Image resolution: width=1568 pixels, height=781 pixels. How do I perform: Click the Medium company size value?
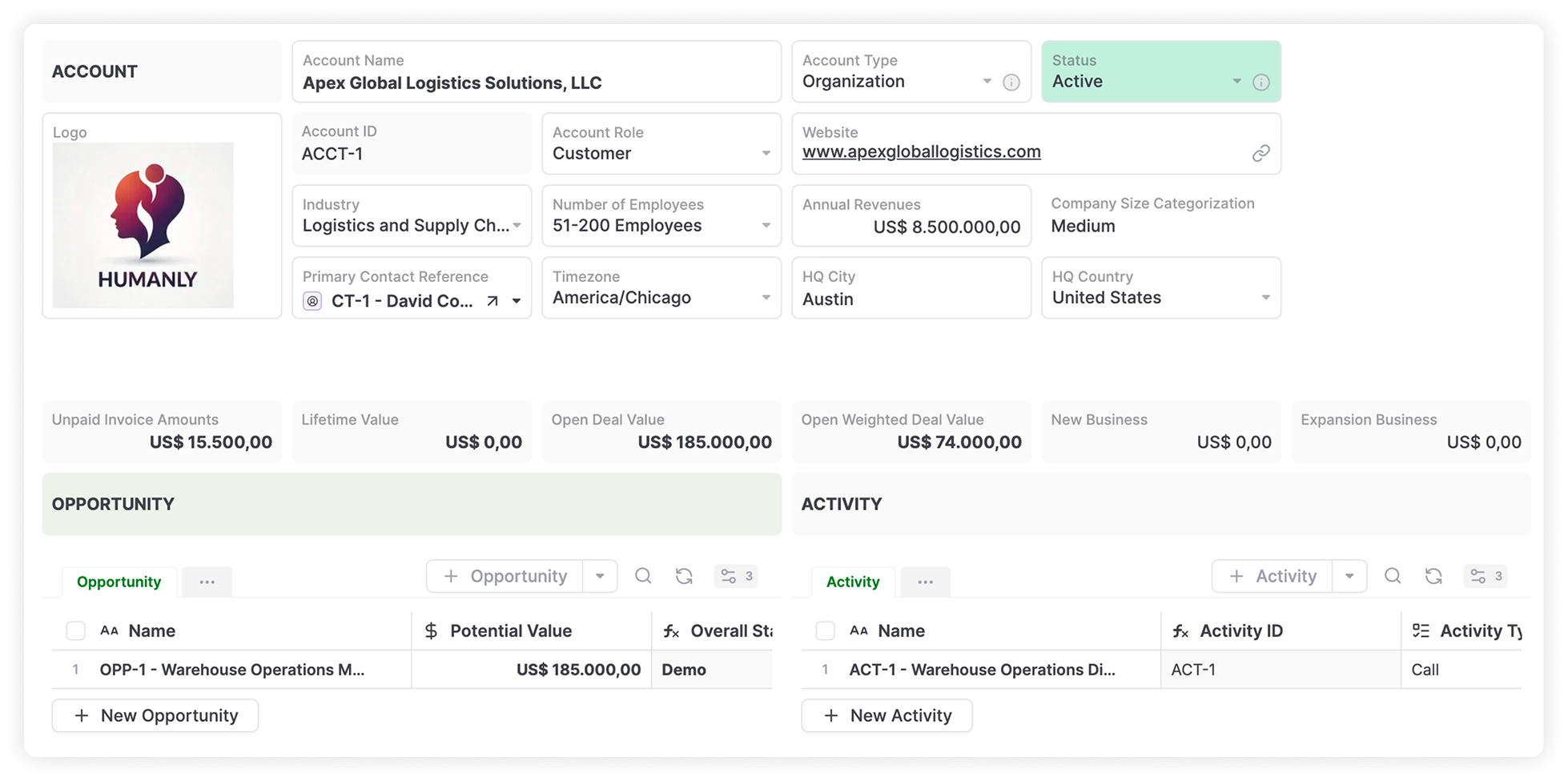click(1083, 227)
